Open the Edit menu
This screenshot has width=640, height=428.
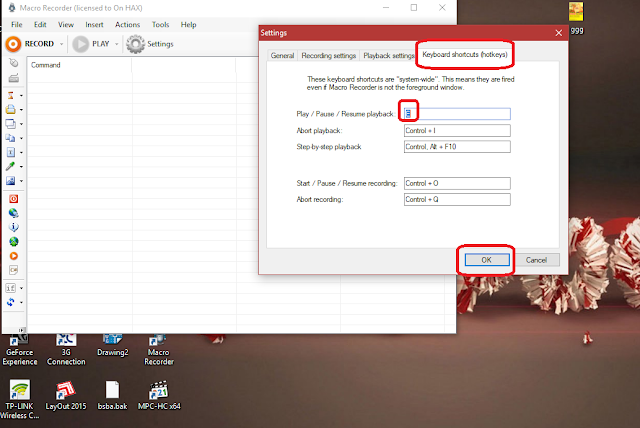40,24
